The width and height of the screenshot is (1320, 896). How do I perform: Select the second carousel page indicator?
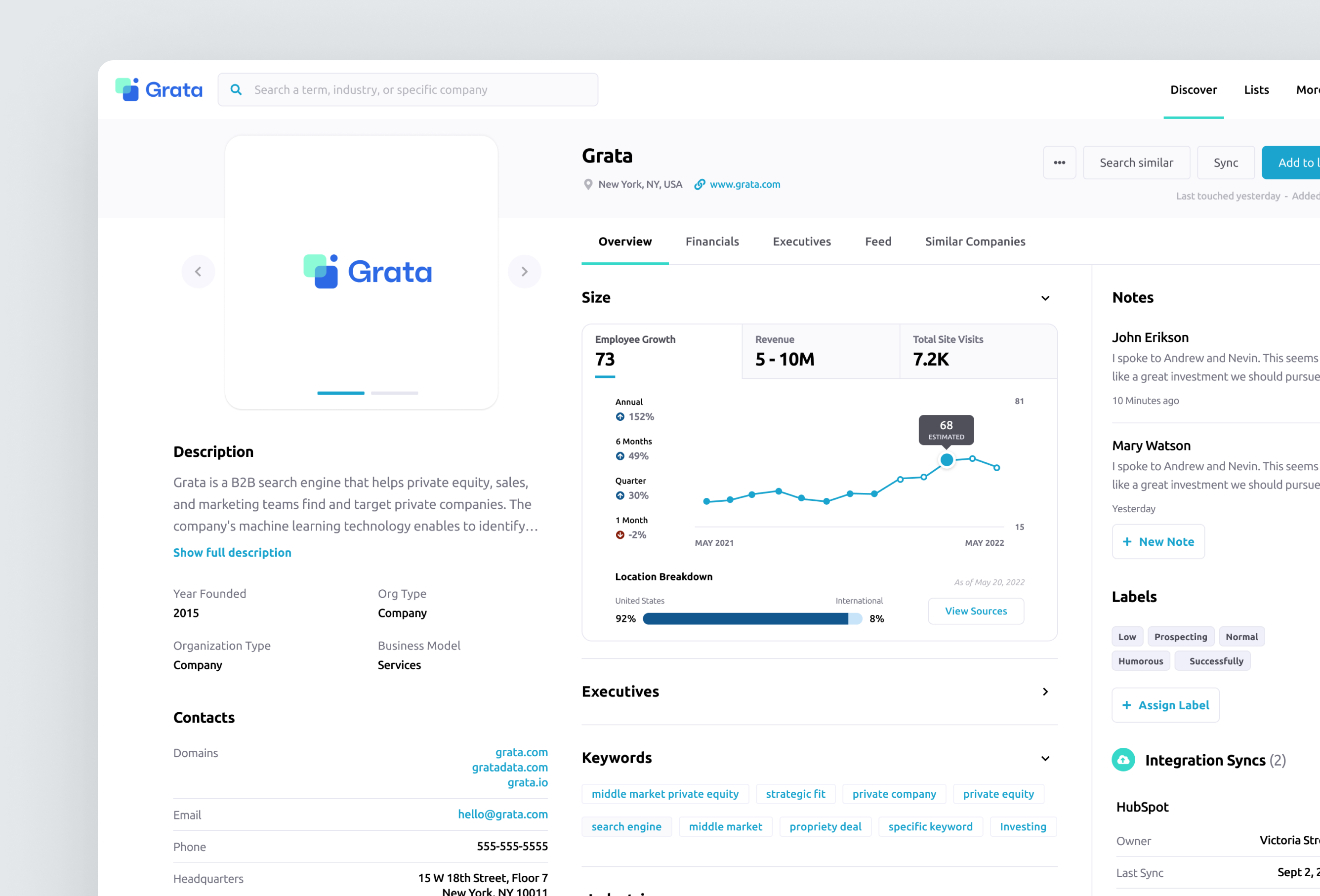394,393
